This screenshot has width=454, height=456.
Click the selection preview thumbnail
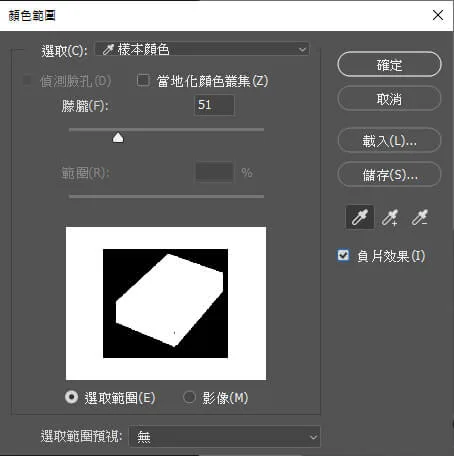click(x=166, y=303)
